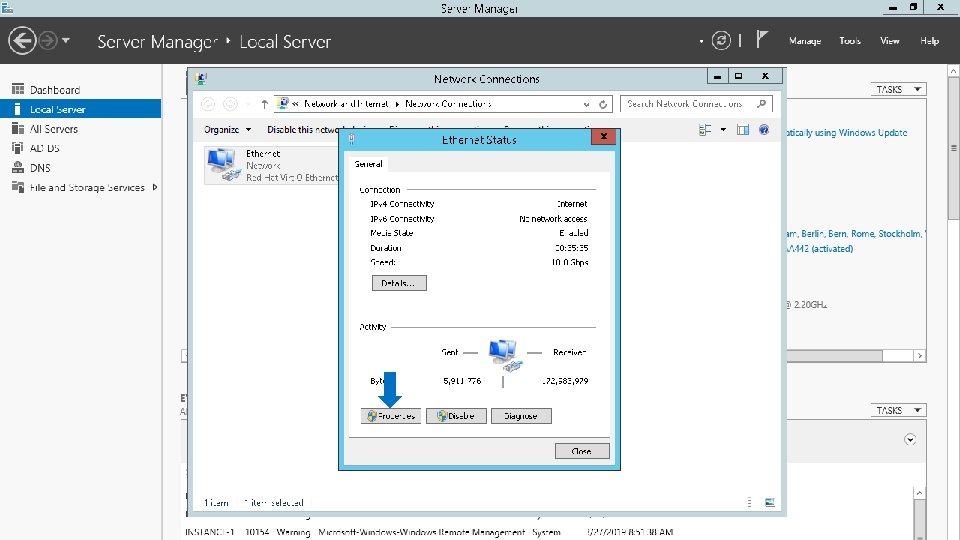Open address bar history dropdown
Image resolution: width=960 pixels, height=540 pixels.
pos(587,104)
